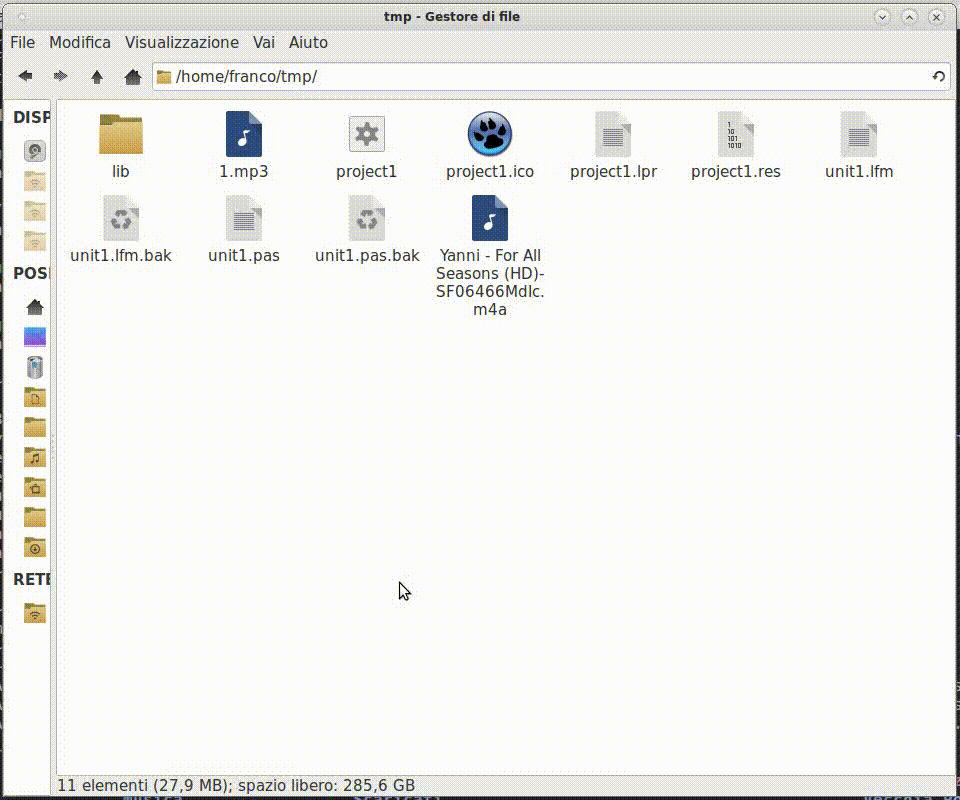Image resolution: width=960 pixels, height=800 pixels.
Task: Select the unit1.lfm file icon
Action: click(x=859, y=134)
